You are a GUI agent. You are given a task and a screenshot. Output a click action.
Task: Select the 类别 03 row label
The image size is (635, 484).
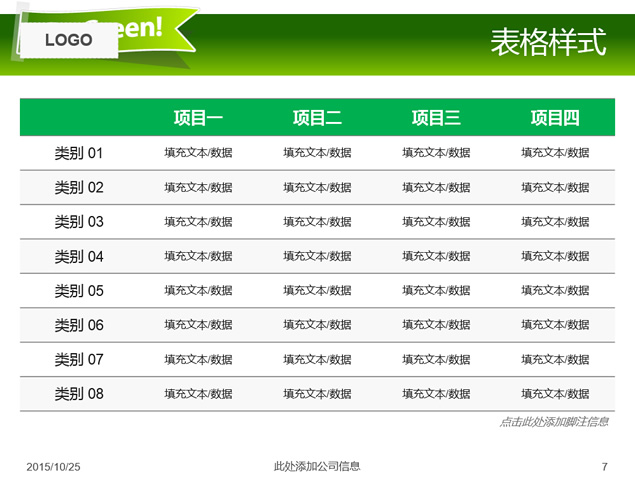tap(79, 222)
